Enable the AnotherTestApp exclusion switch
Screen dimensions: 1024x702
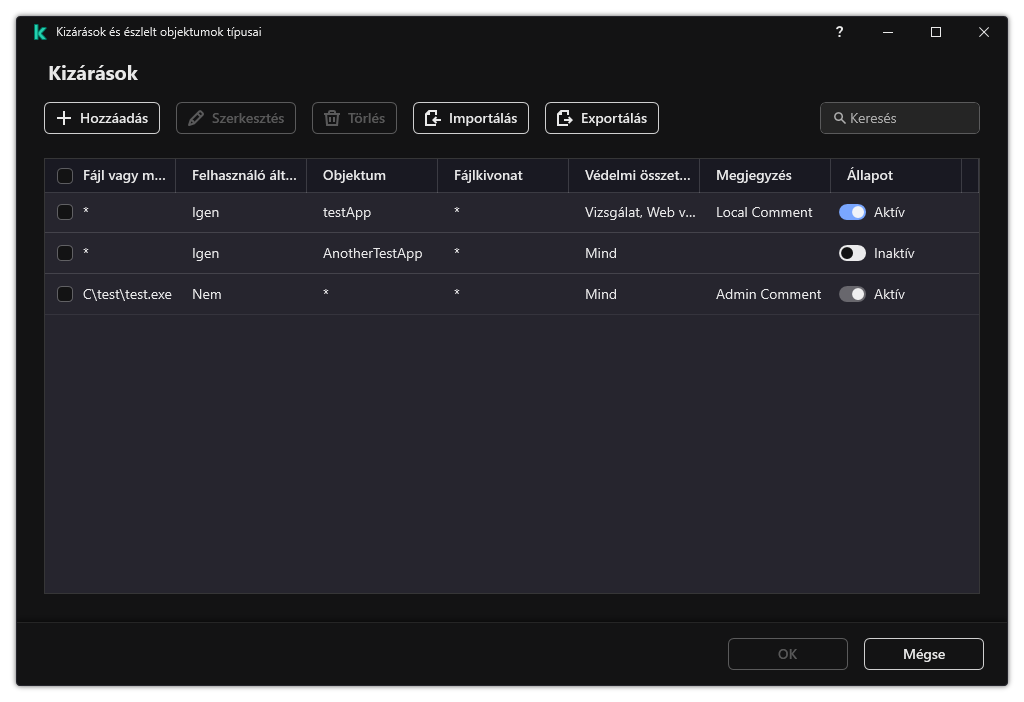click(852, 253)
